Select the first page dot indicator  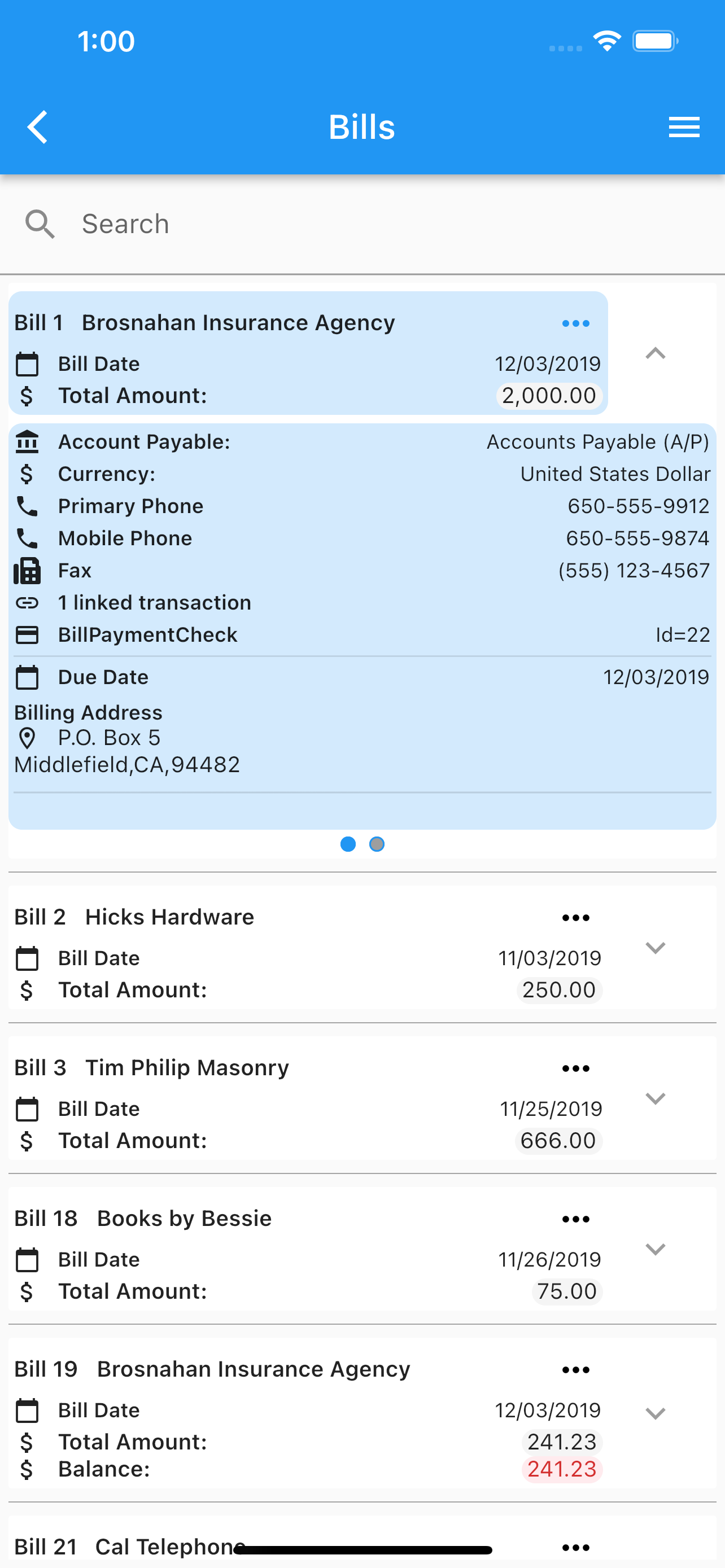(x=348, y=844)
